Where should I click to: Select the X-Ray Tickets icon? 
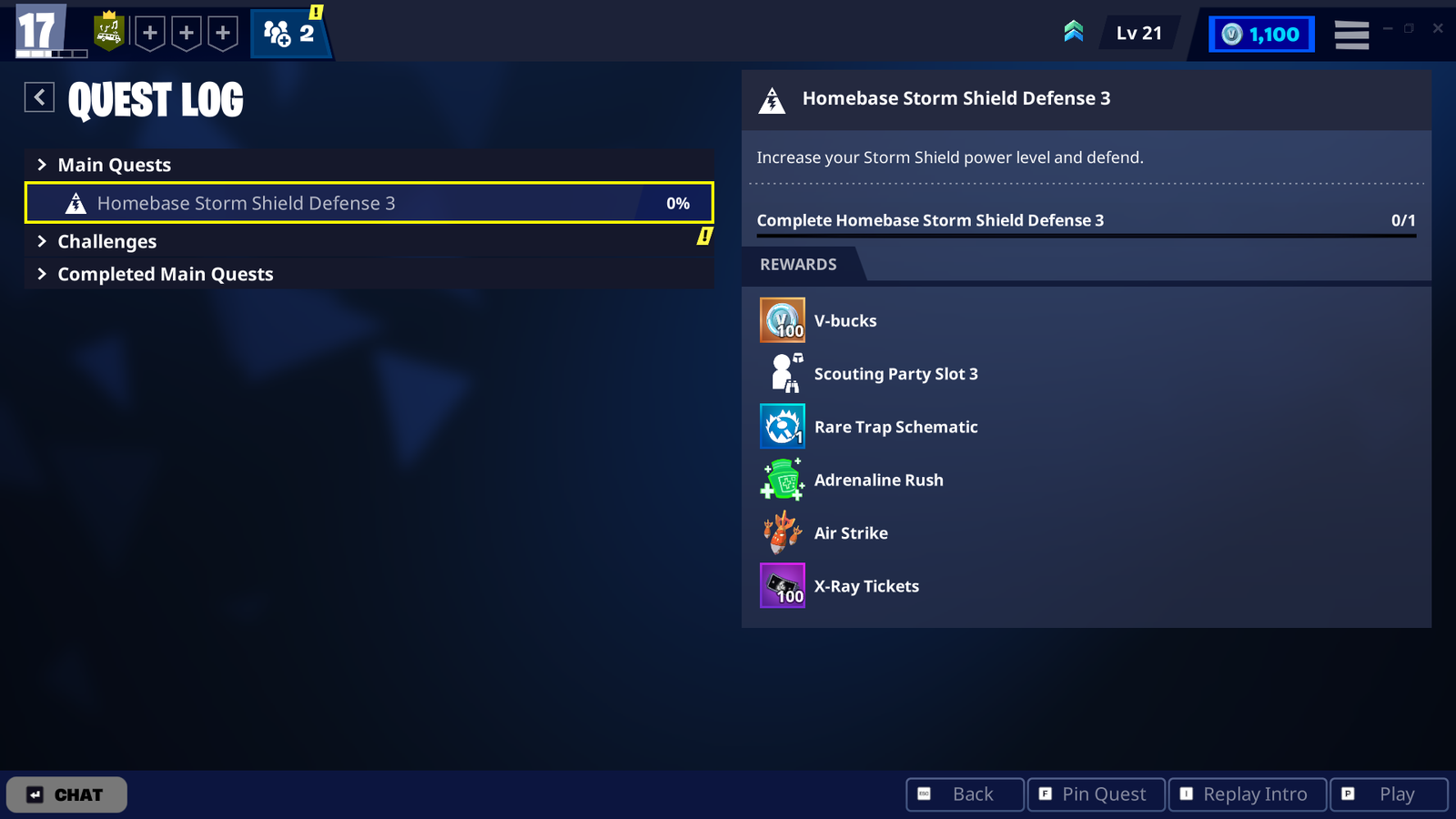782,585
